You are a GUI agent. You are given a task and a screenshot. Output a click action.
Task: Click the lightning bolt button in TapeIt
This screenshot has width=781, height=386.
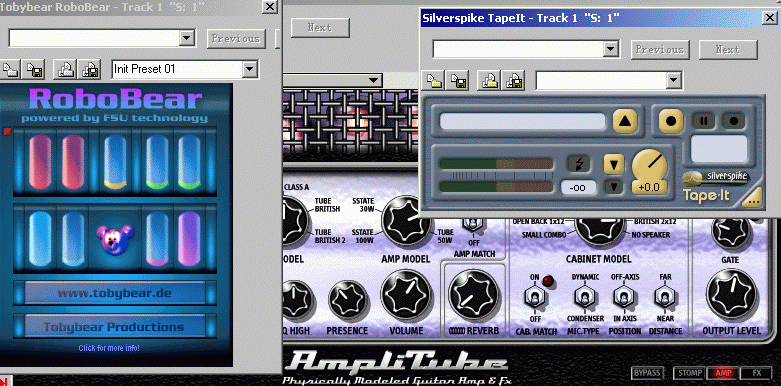pyautogui.click(x=578, y=163)
